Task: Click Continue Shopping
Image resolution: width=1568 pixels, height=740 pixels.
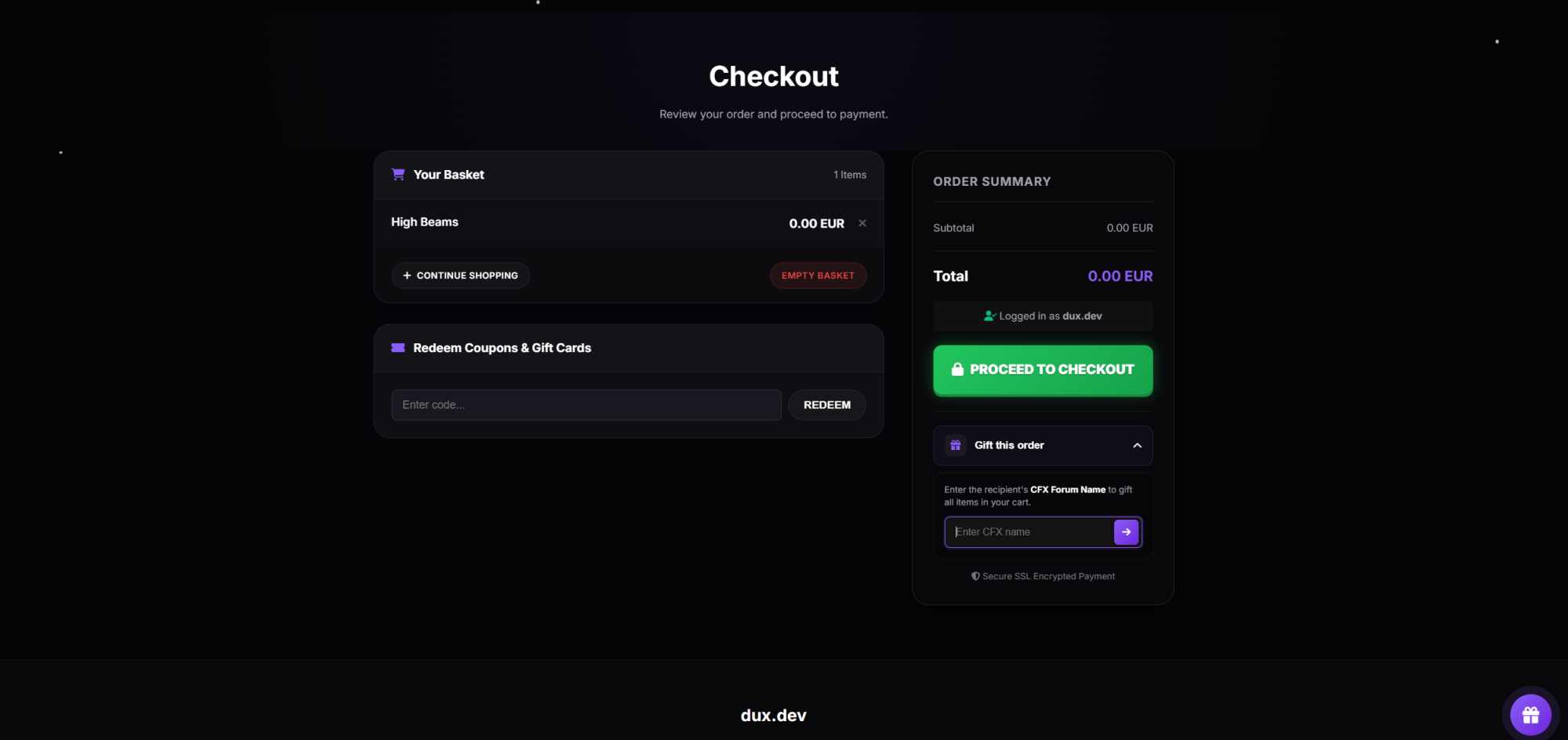Action: 460,275
